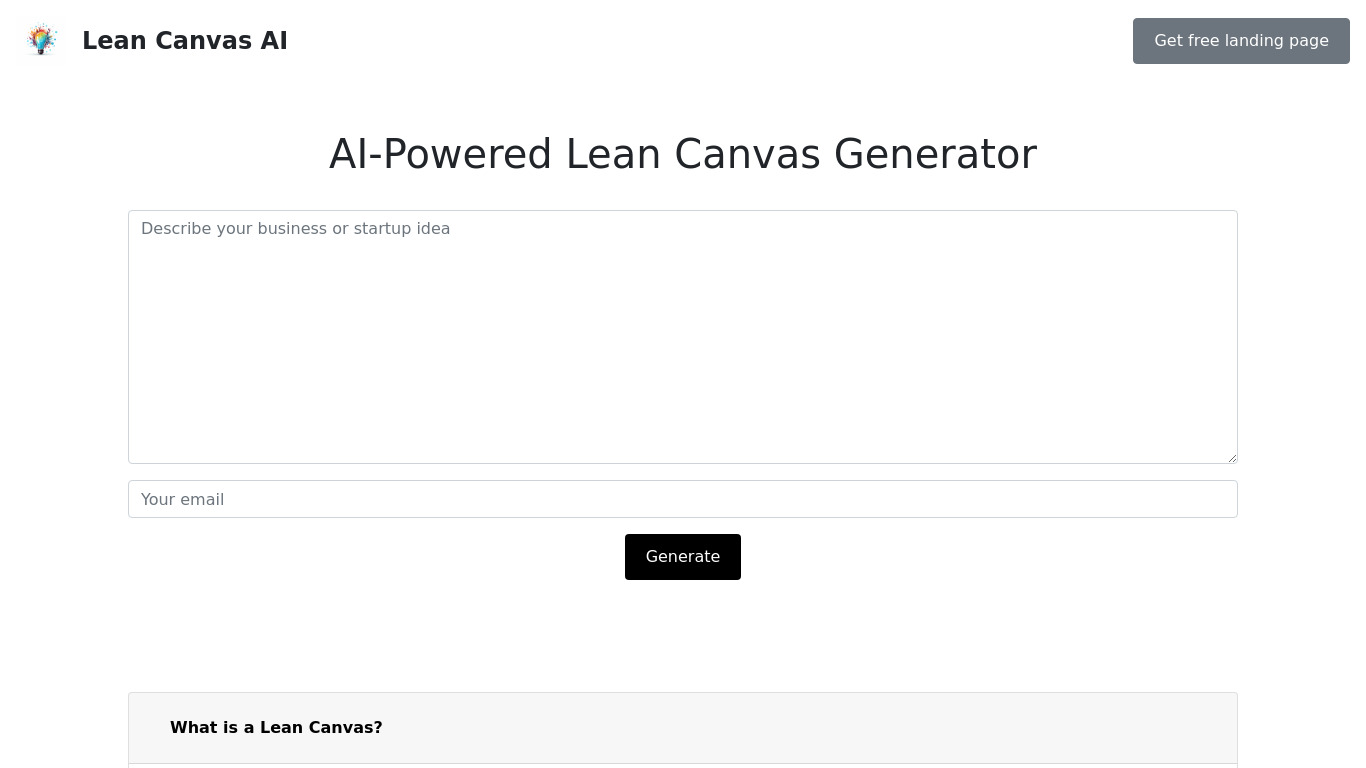Click the gray button in the top-right header

point(1240,41)
